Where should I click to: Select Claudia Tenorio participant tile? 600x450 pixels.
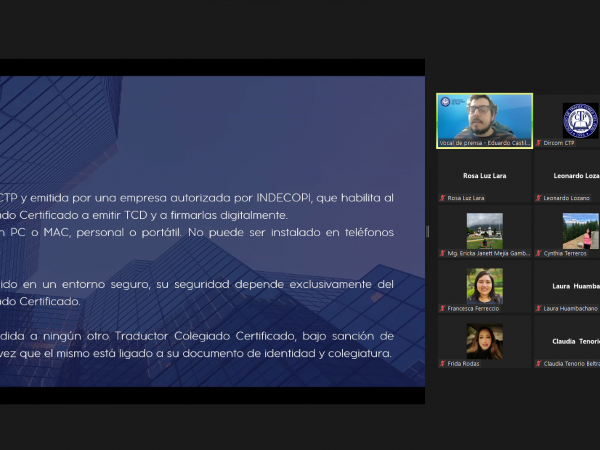(567, 342)
